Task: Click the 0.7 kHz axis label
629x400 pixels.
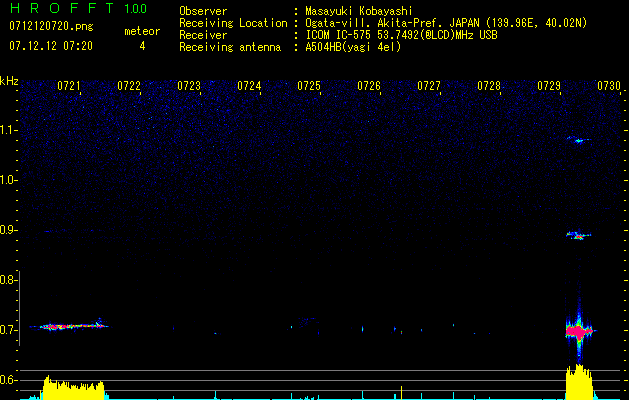Action: (8, 330)
